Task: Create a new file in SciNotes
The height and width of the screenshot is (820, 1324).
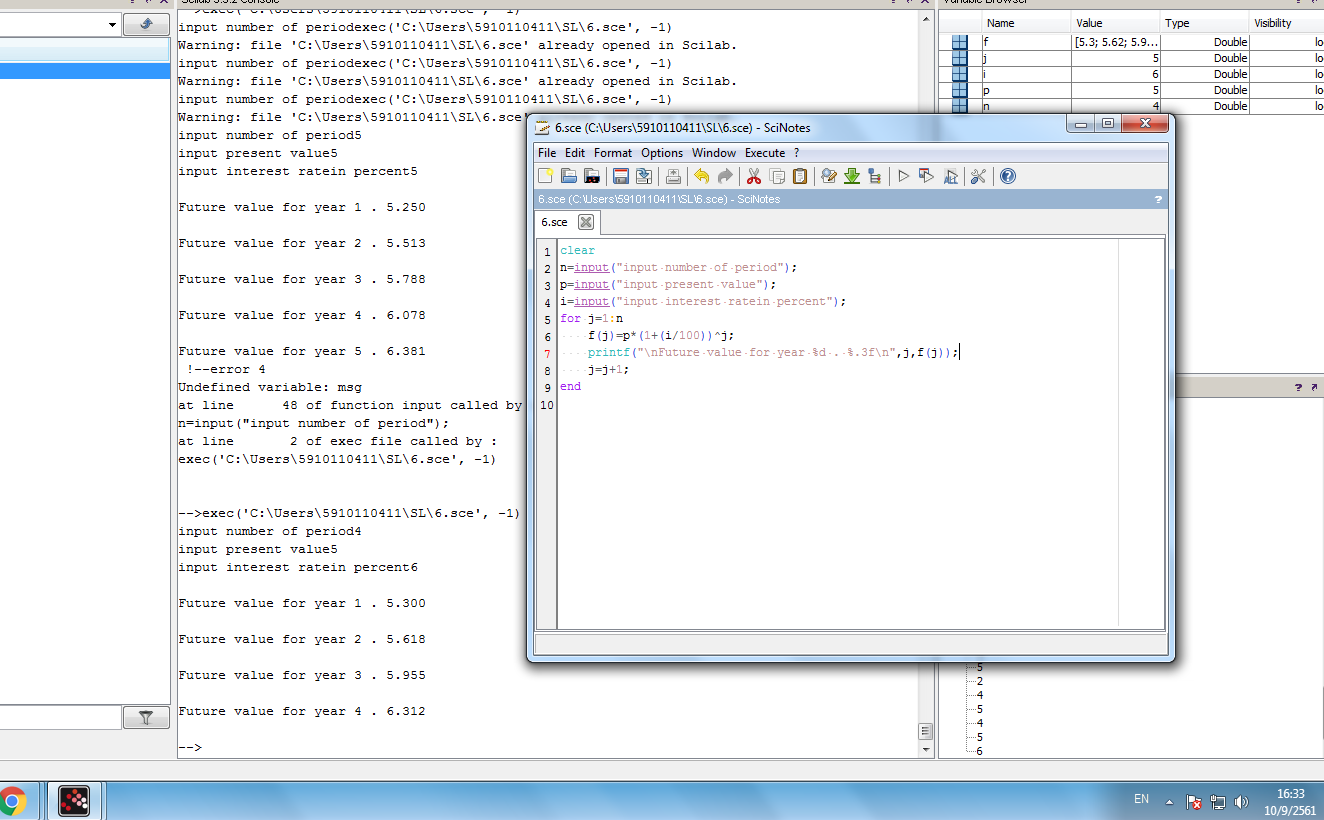Action: click(x=545, y=176)
